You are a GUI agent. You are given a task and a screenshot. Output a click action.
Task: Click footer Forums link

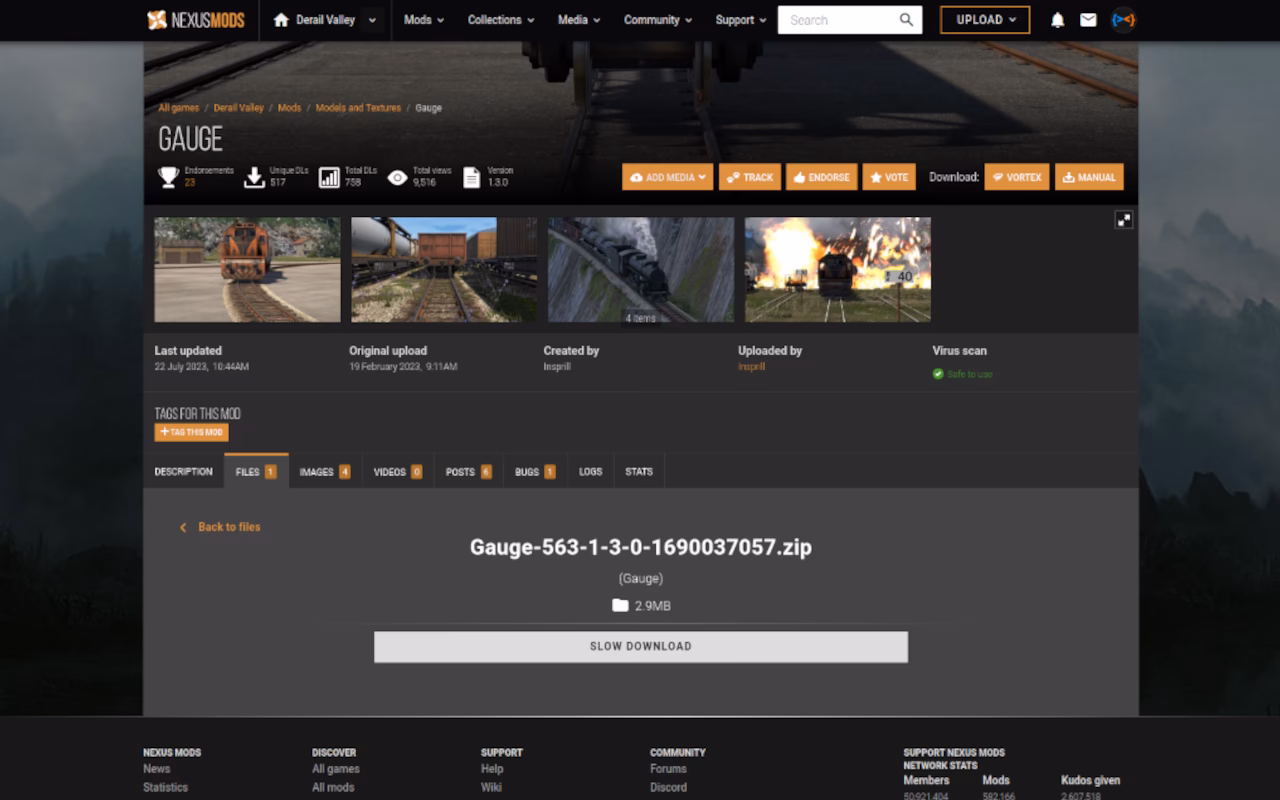(x=668, y=769)
